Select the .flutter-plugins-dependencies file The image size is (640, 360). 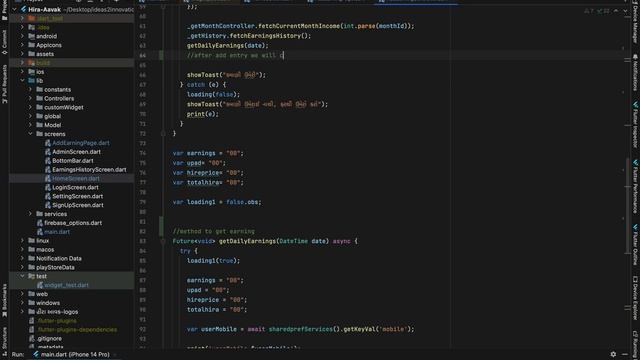(x=77, y=329)
